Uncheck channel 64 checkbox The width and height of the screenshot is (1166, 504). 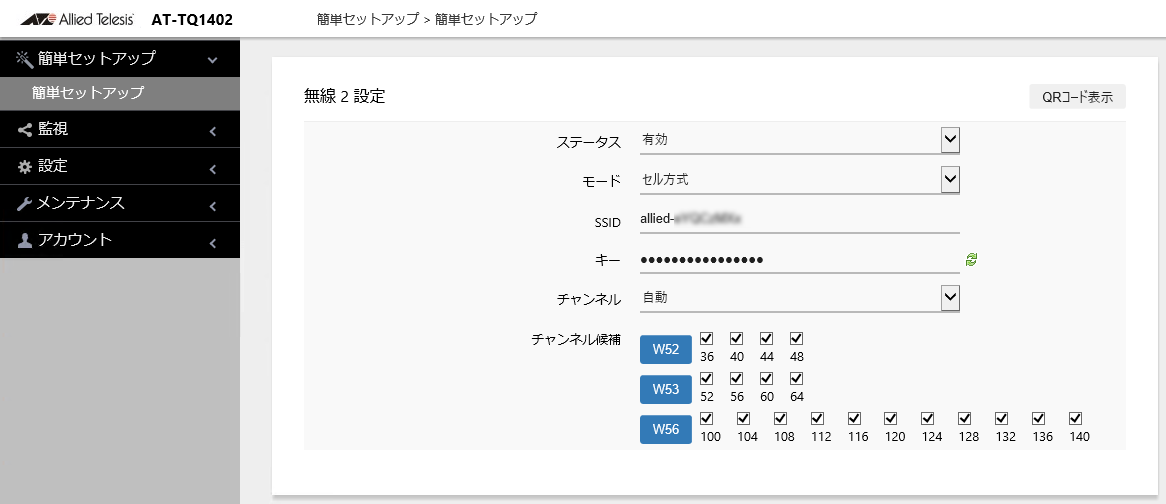tap(796, 378)
